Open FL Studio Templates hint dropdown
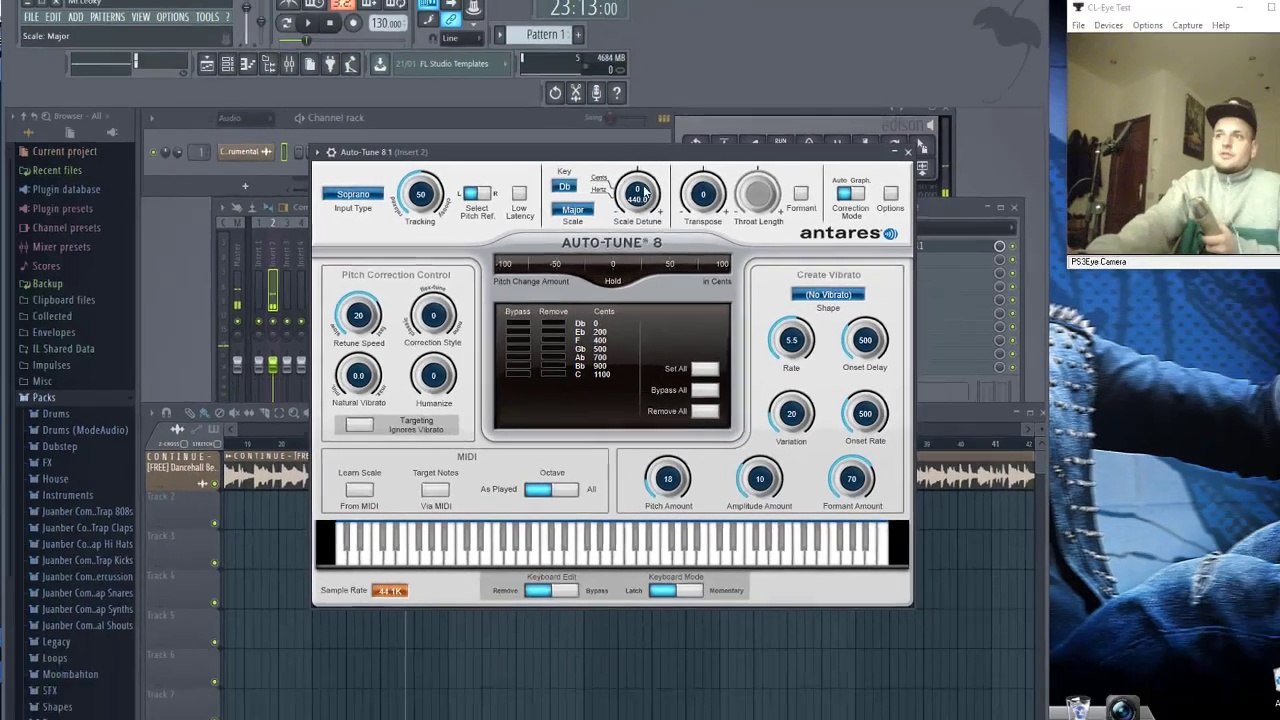1280x720 pixels. click(452, 64)
